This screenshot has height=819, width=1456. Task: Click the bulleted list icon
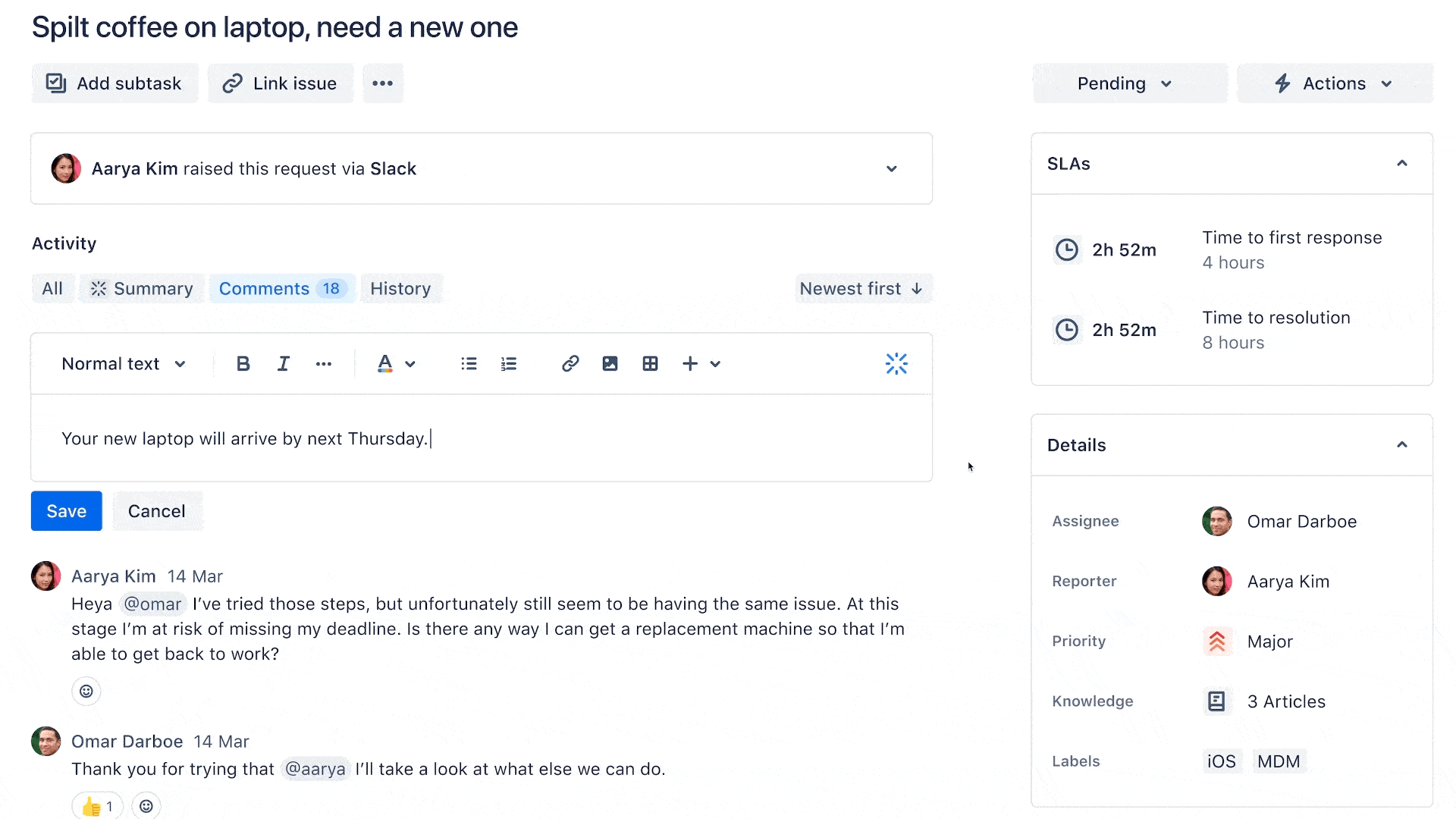(x=468, y=363)
